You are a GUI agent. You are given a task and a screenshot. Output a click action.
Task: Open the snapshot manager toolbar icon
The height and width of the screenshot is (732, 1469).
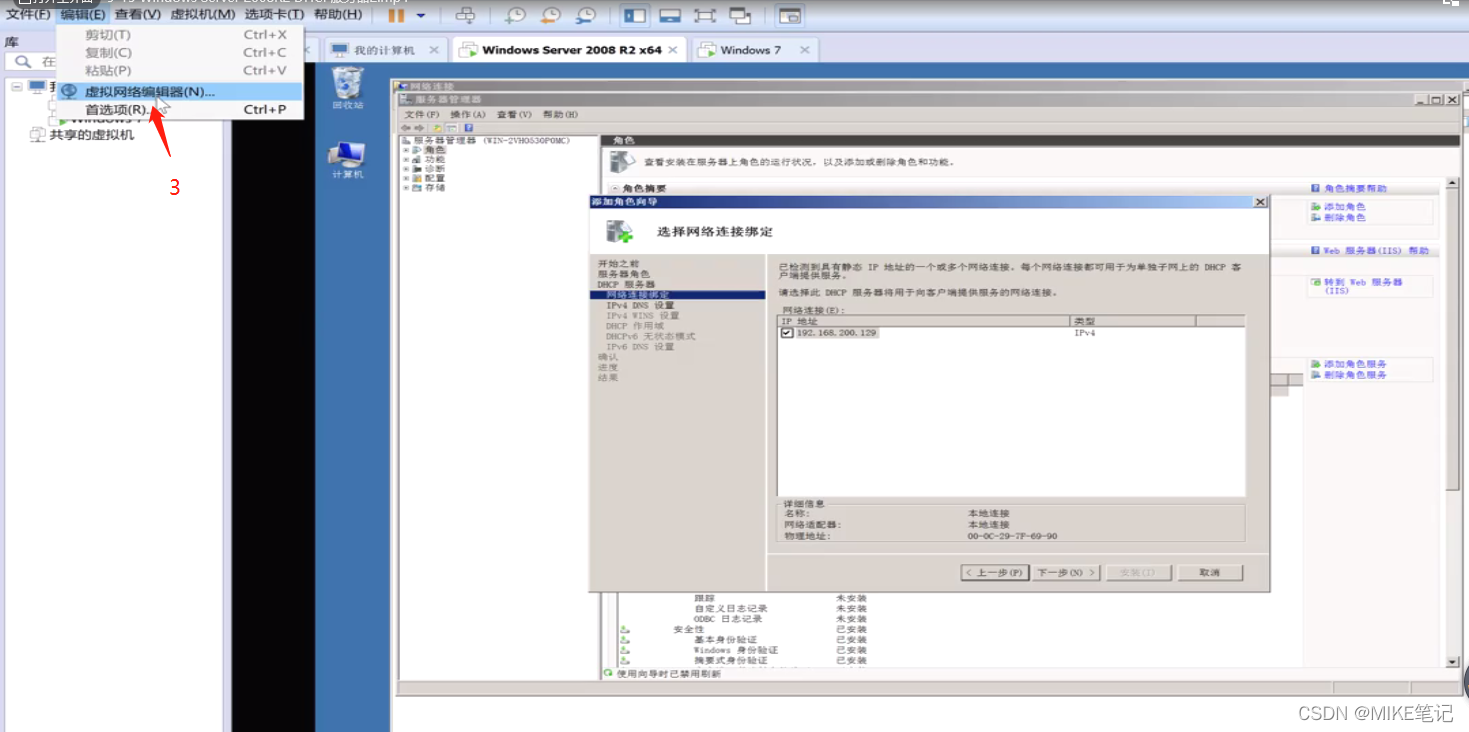point(585,15)
